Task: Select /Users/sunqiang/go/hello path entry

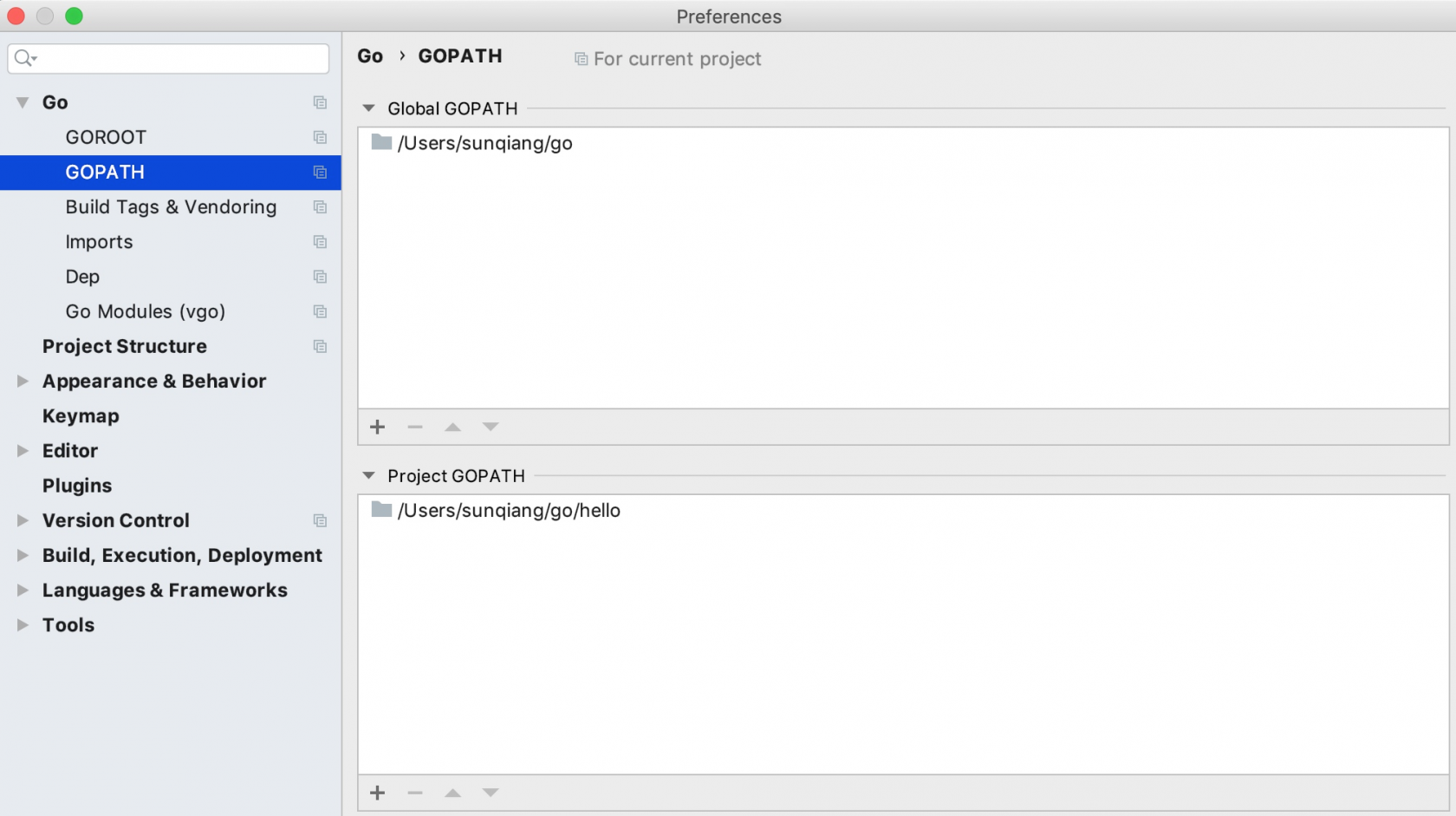Action: point(509,510)
